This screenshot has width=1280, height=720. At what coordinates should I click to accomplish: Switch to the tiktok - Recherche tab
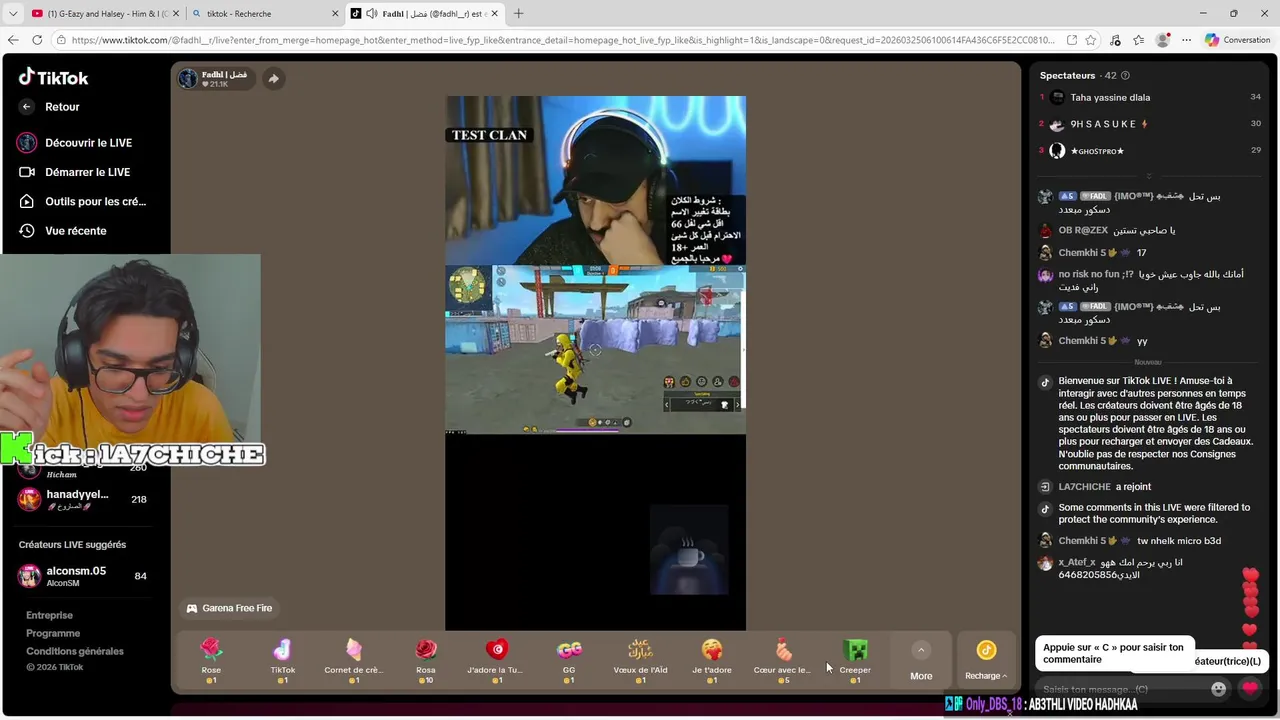[x=260, y=14]
